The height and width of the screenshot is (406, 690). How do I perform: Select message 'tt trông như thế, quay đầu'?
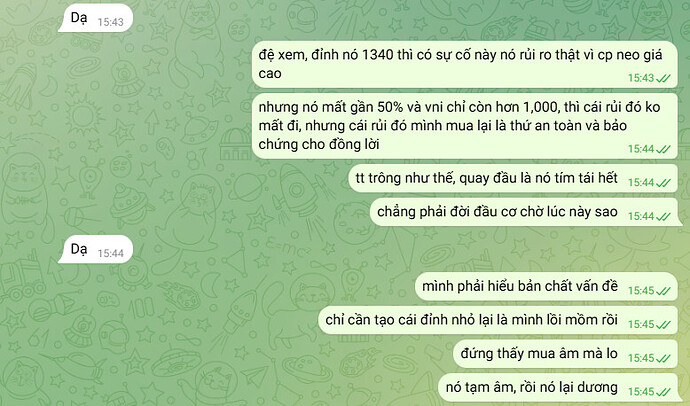[513, 178]
